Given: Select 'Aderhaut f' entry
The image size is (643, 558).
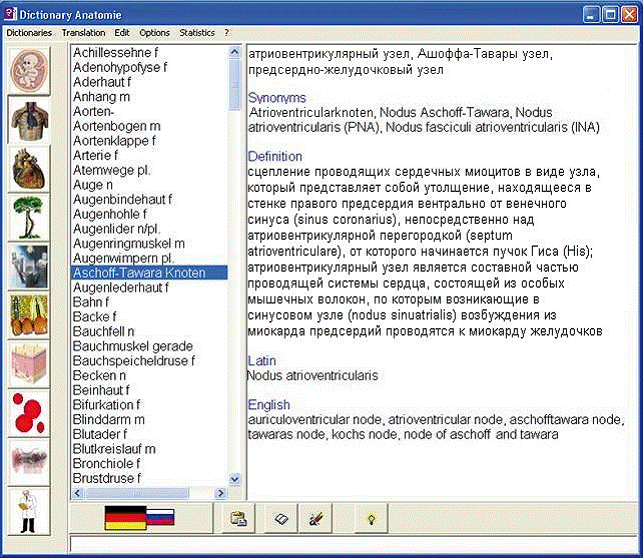Looking at the screenshot, I should (102, 82).
